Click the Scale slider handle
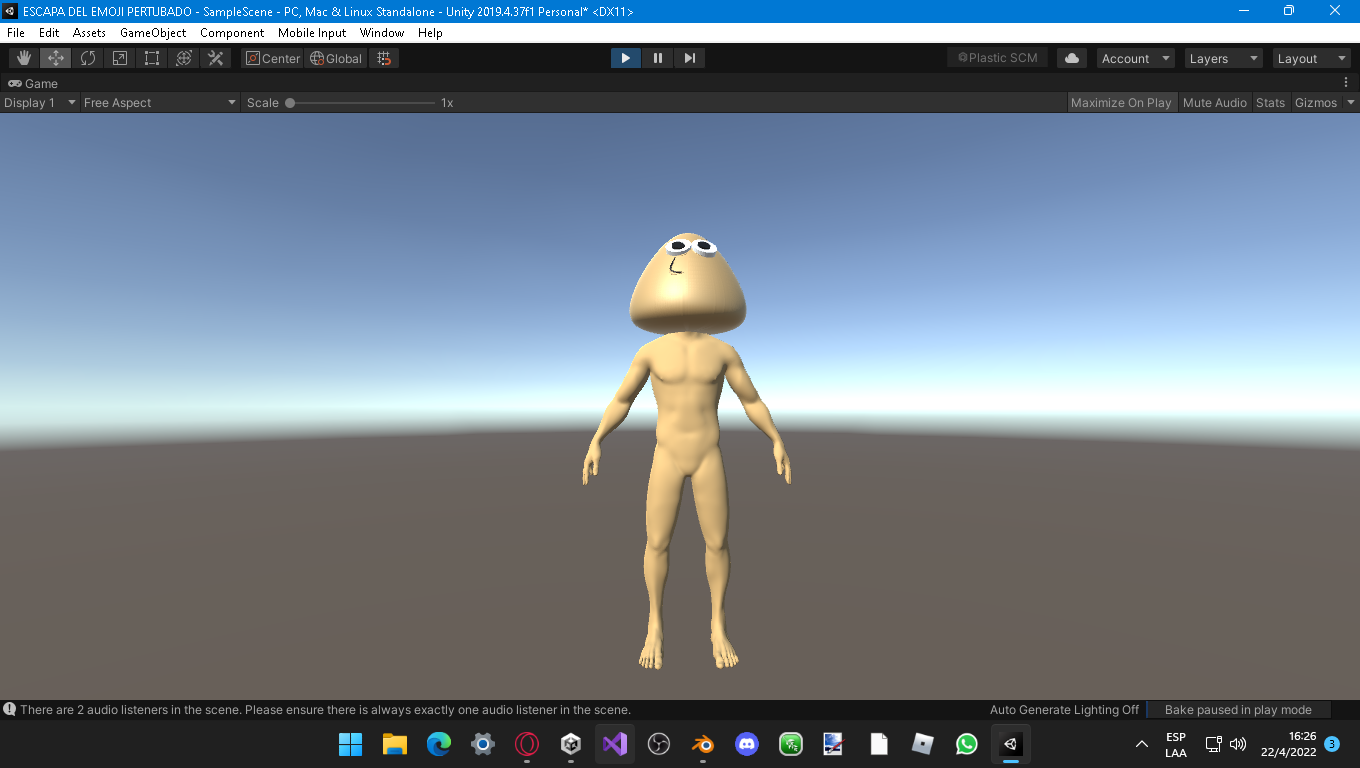The image size is (1360, 768). point(290,102)
